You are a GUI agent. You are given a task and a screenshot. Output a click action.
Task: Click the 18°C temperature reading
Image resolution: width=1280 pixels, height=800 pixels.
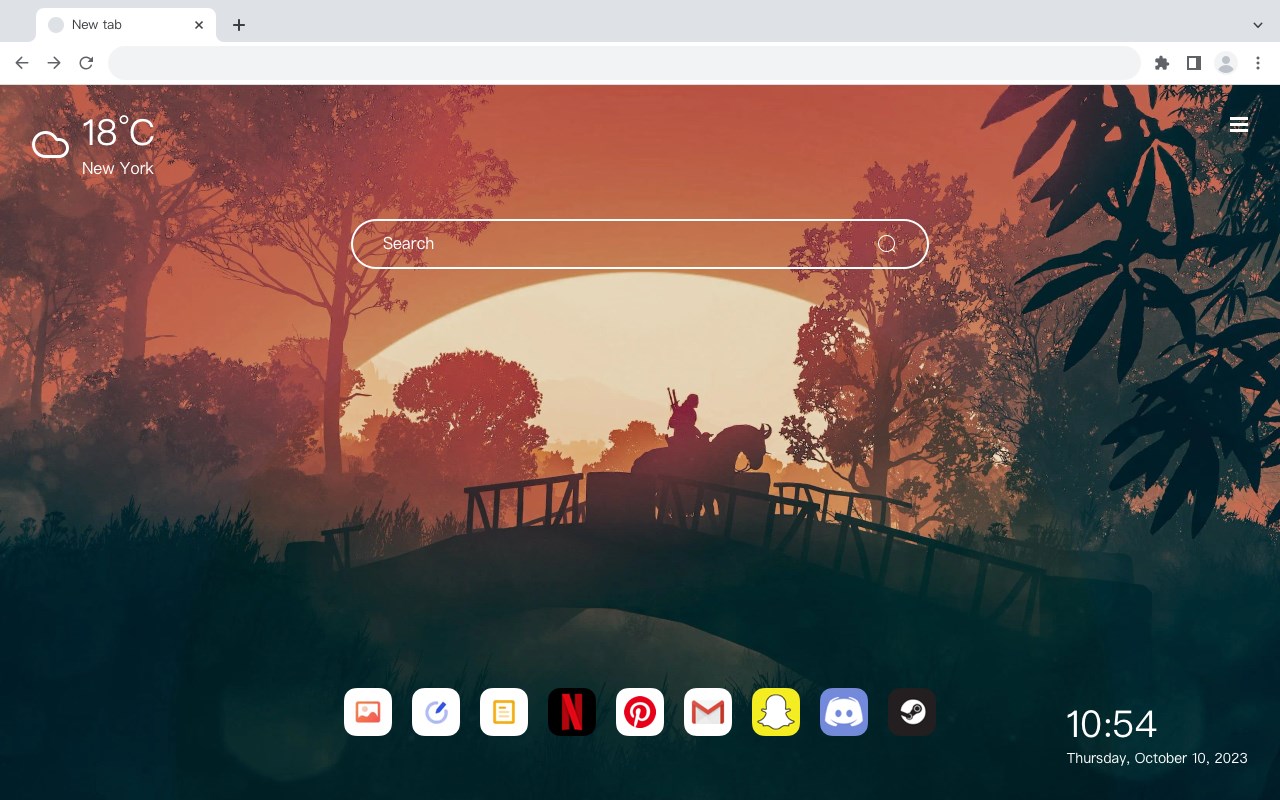pos(118,133)
